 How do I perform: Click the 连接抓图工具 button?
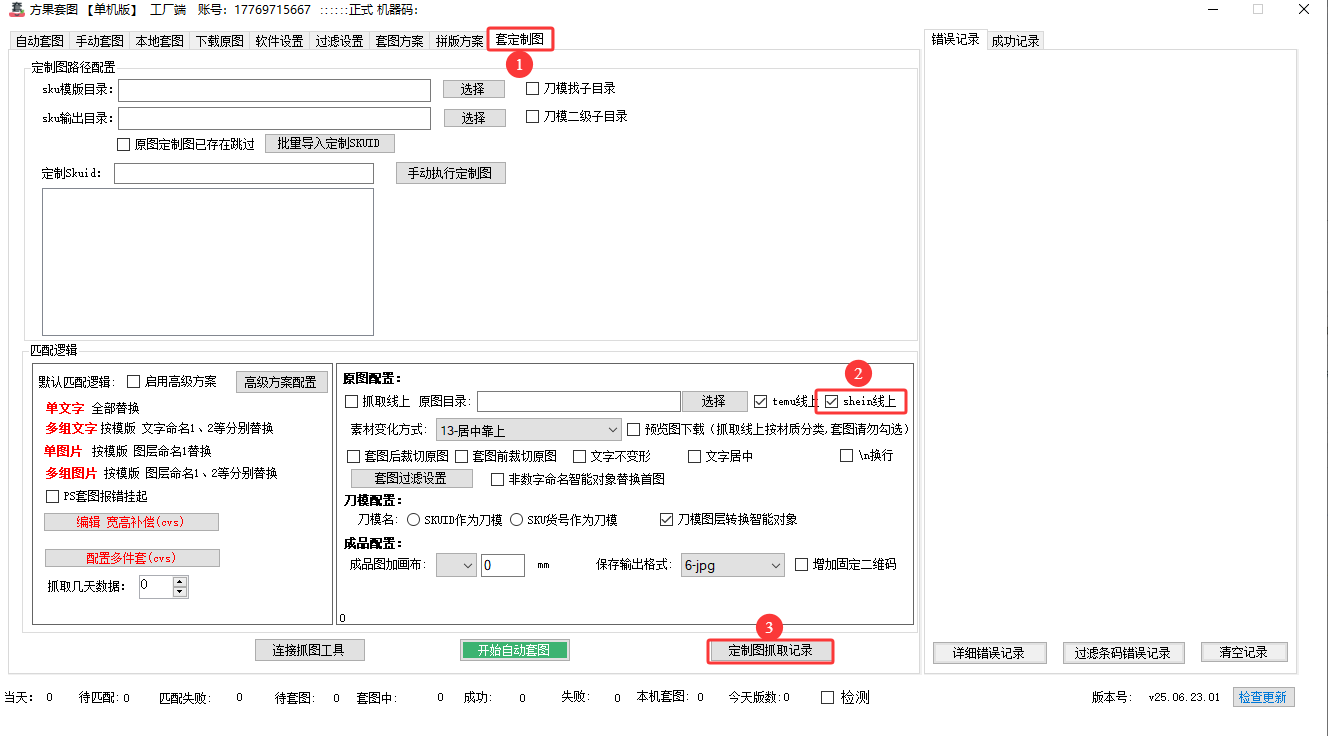pos(309,650)
